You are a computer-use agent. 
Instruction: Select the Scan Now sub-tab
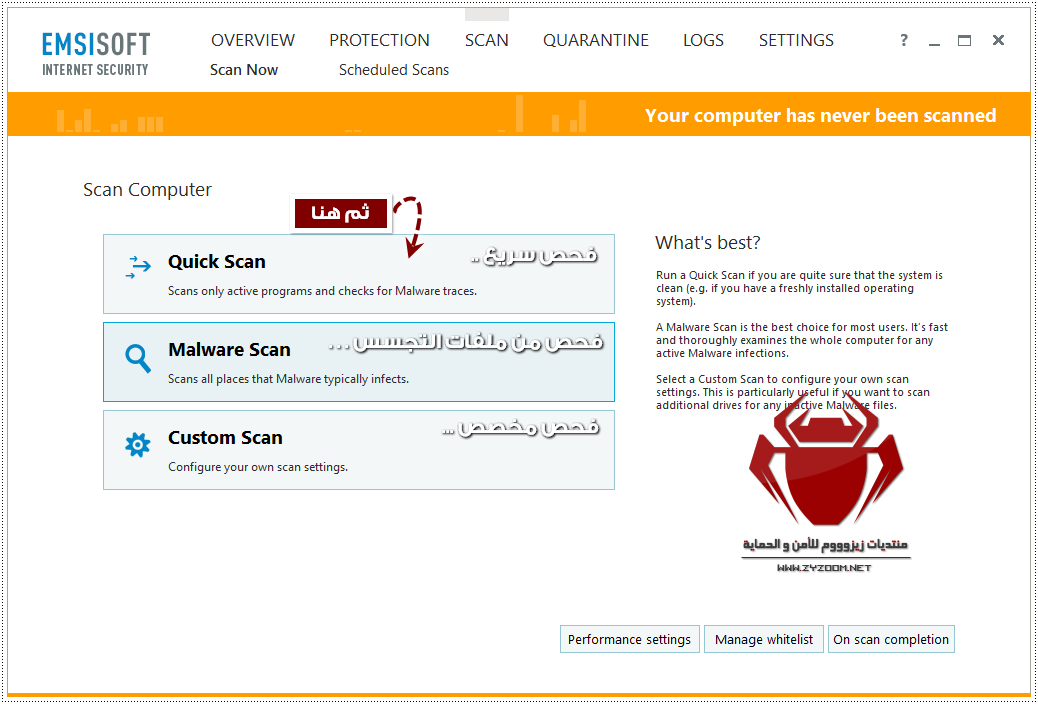[x=244, y=70]
